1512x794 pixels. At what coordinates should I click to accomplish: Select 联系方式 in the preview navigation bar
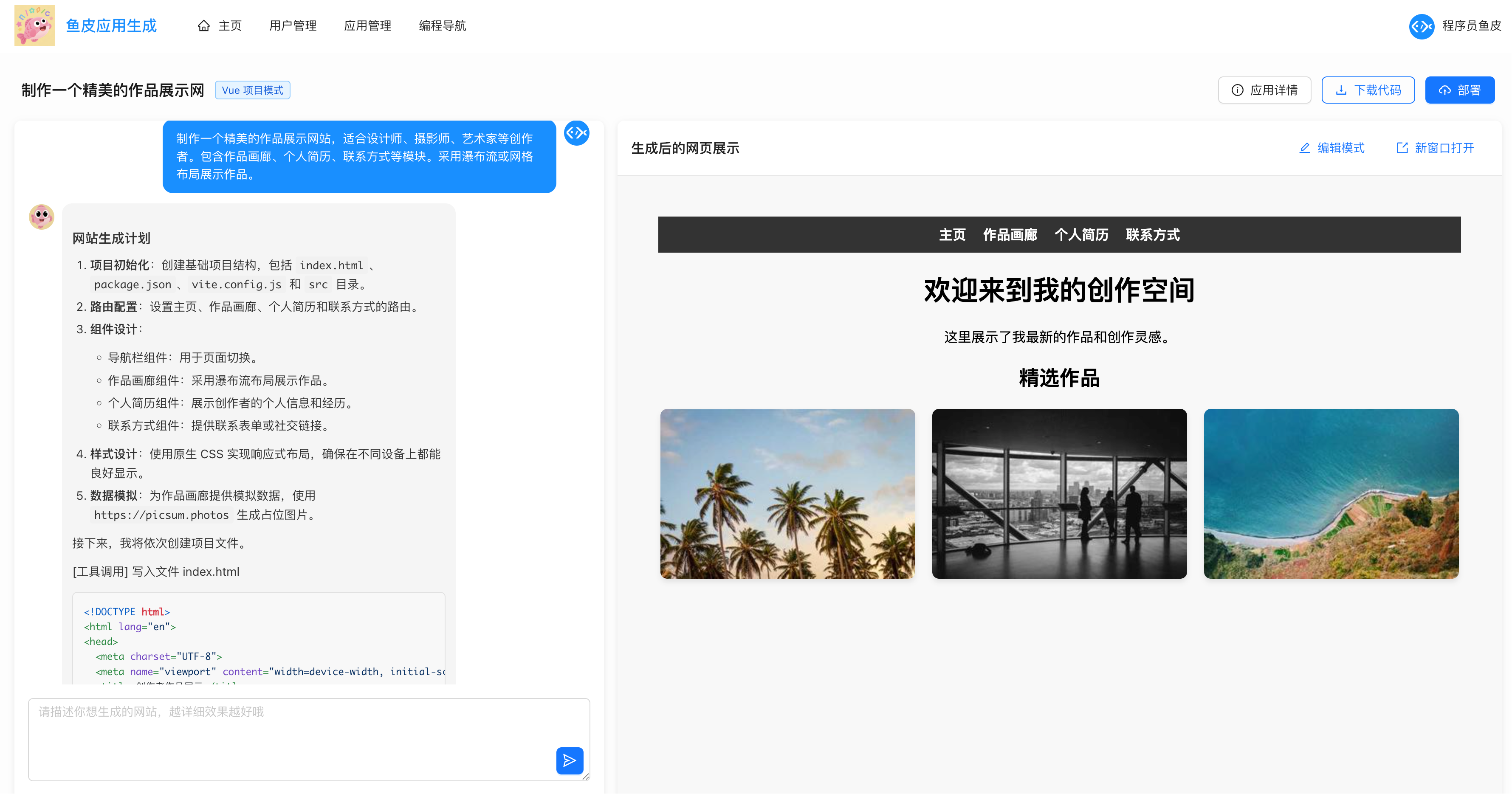(1152, 235)
